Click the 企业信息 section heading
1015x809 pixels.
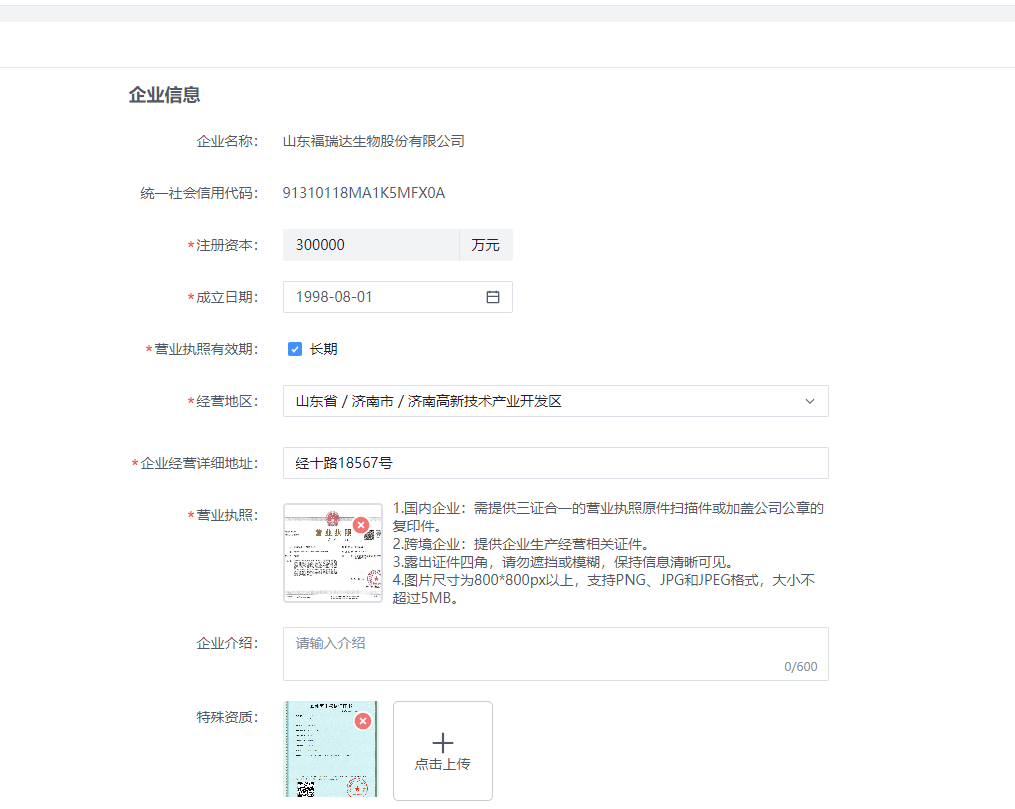[164, 95]
